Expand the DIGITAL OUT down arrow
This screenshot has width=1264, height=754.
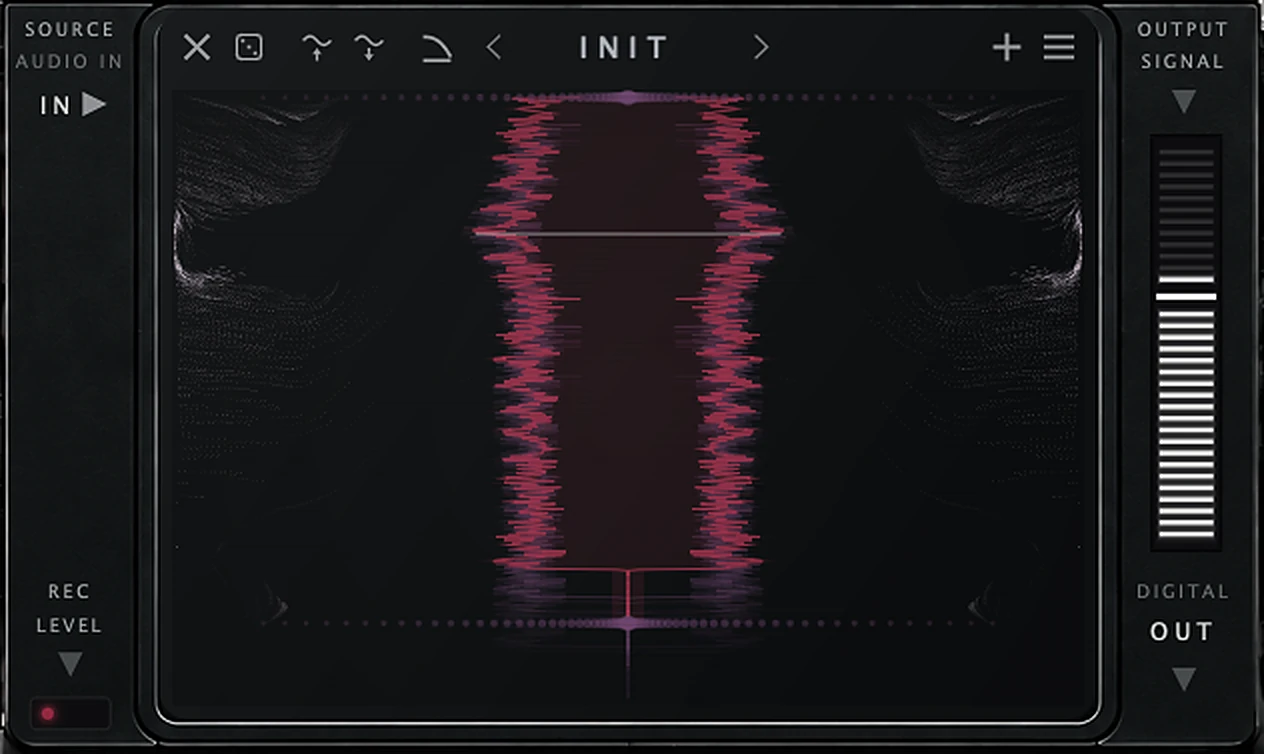[x=1183, y=680]
